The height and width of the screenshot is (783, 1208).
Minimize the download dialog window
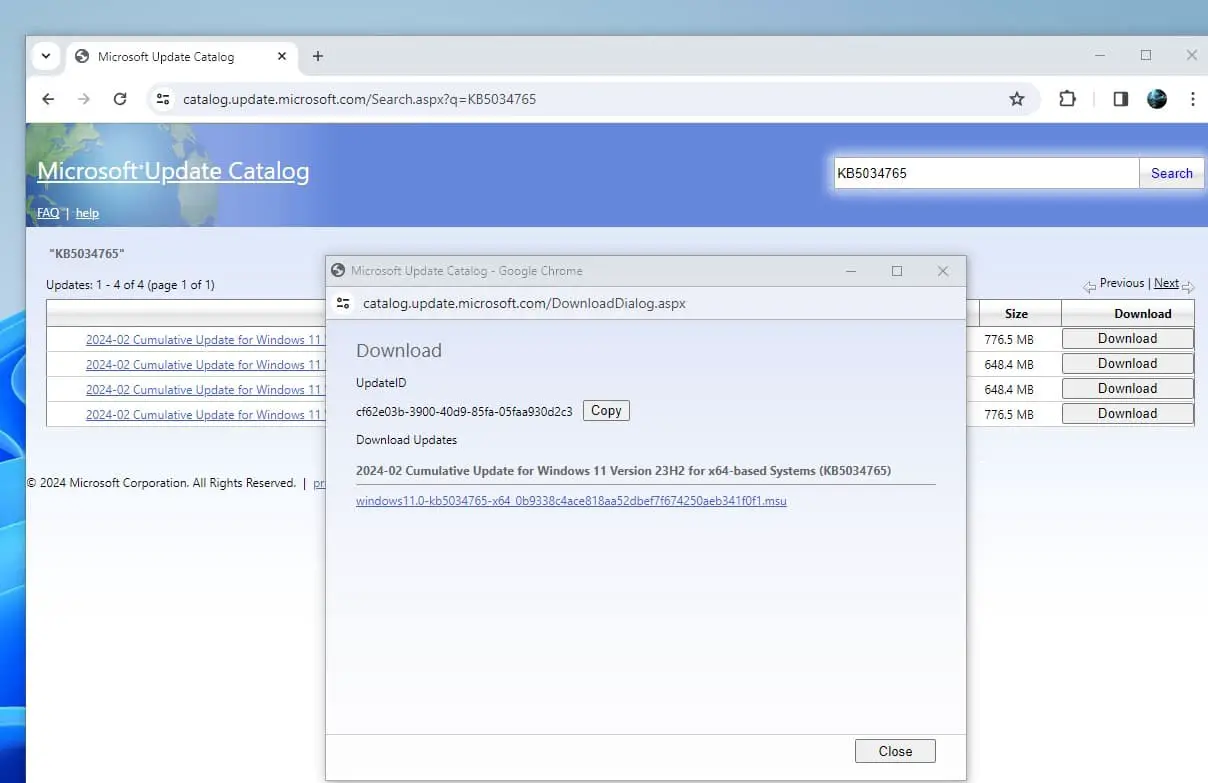pyautogui.click(x=851, y=271)
